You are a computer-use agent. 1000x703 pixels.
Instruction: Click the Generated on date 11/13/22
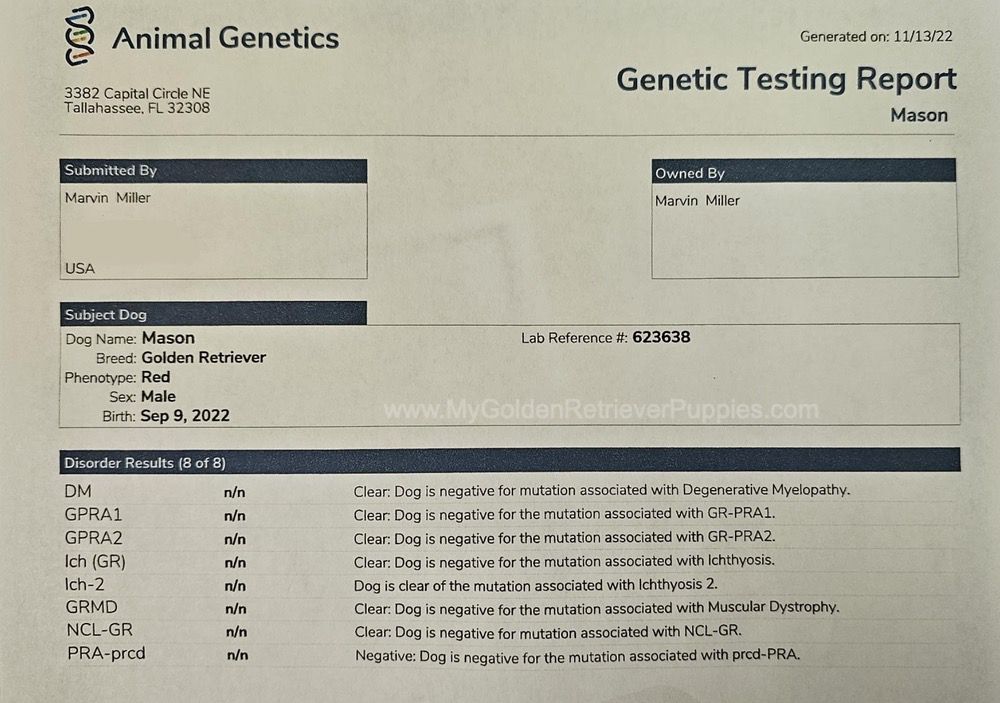point(922,36)
